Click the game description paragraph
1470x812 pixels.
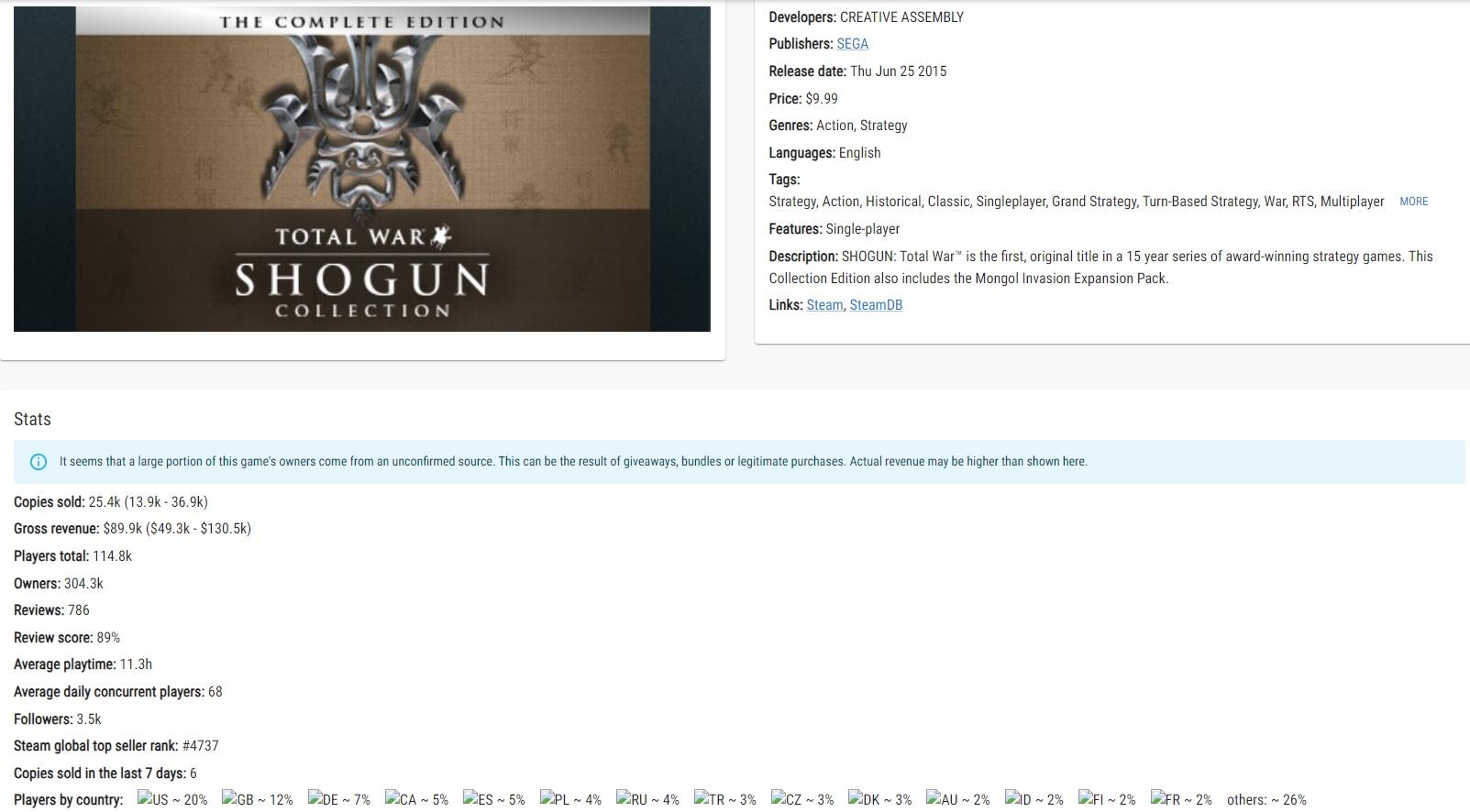[1100, 268]
